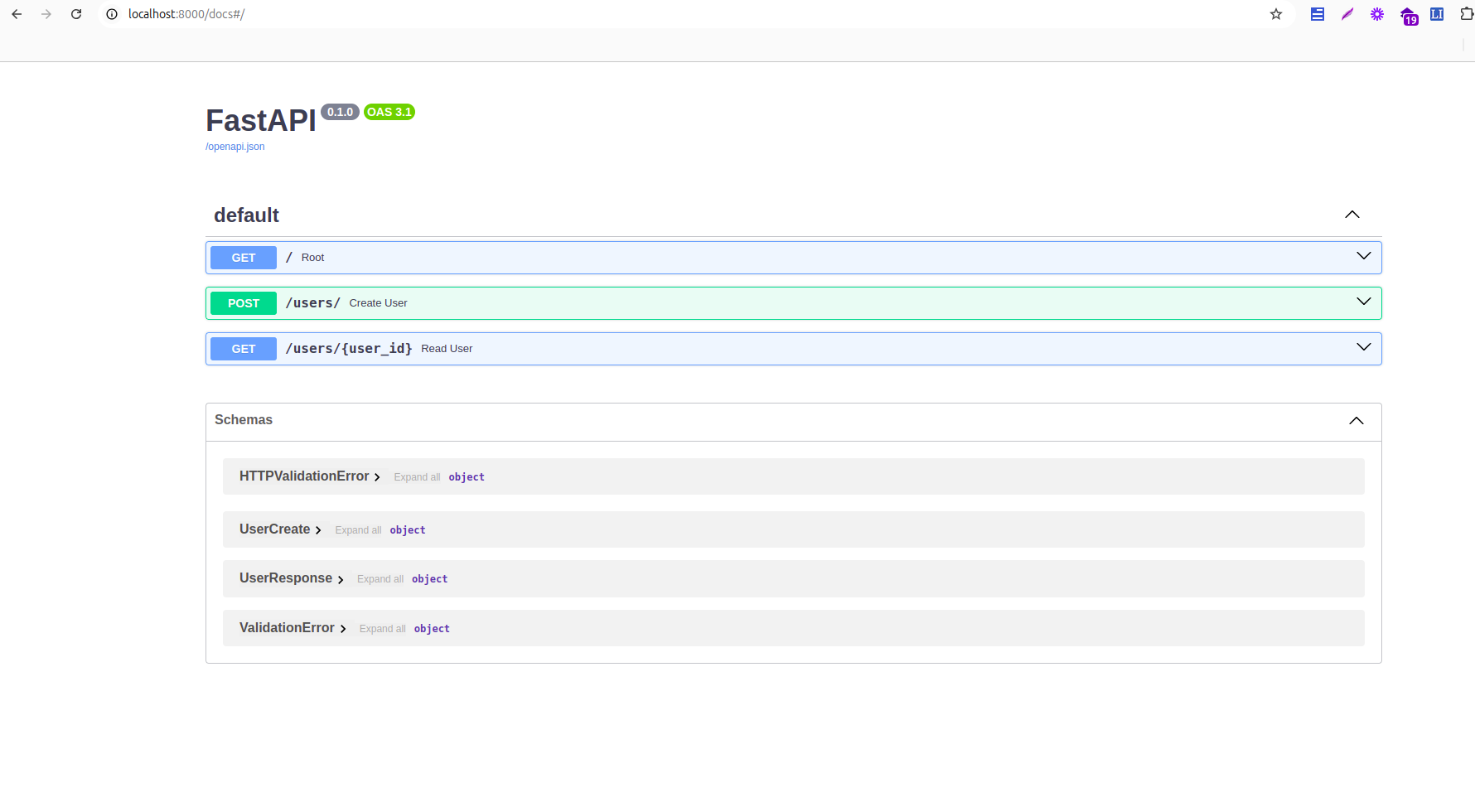Click Expand all next to ValidationError
1475x812 pixels.
pyautogui.click(x=383, y=629)
